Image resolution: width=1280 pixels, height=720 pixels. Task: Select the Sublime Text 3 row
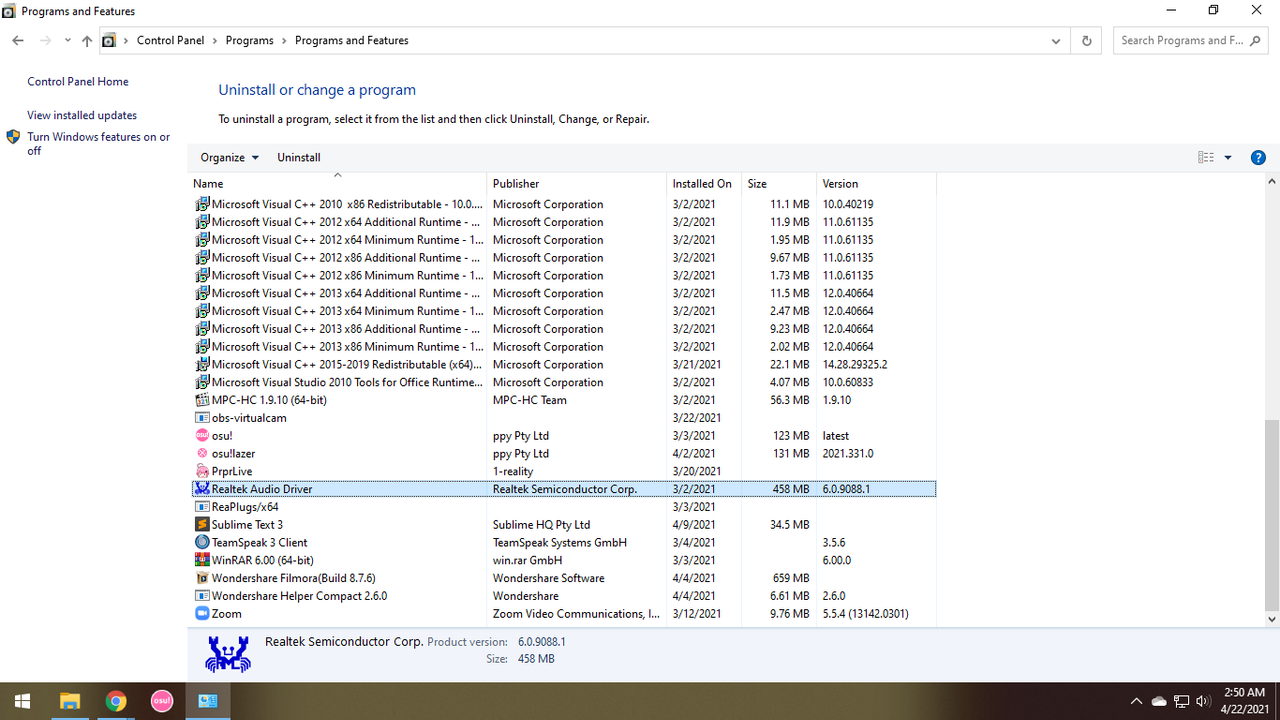[564, 525]
